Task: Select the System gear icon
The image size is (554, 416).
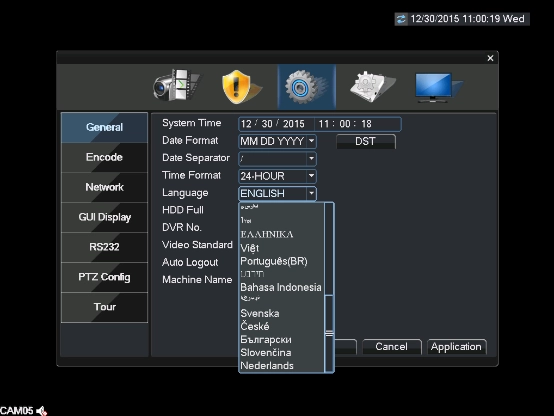Action: (306, 87)
